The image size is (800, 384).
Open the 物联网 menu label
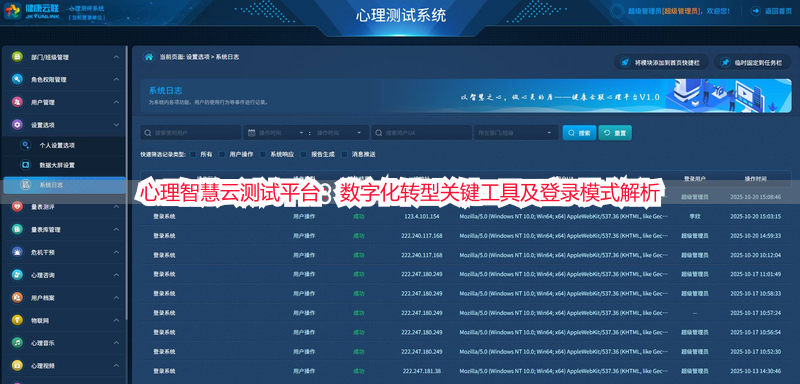40,320
